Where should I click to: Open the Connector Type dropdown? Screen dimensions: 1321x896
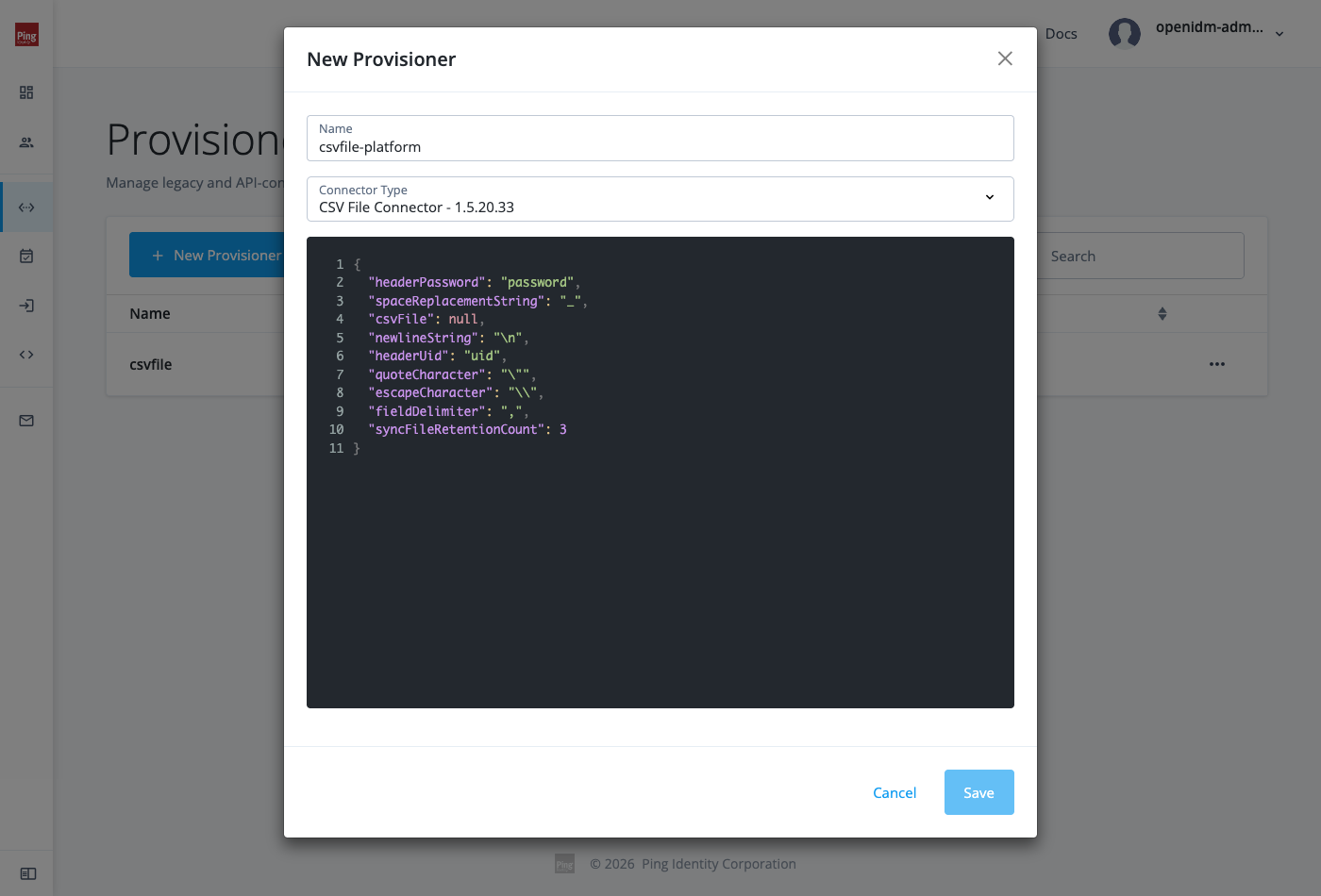coord(660,199)
